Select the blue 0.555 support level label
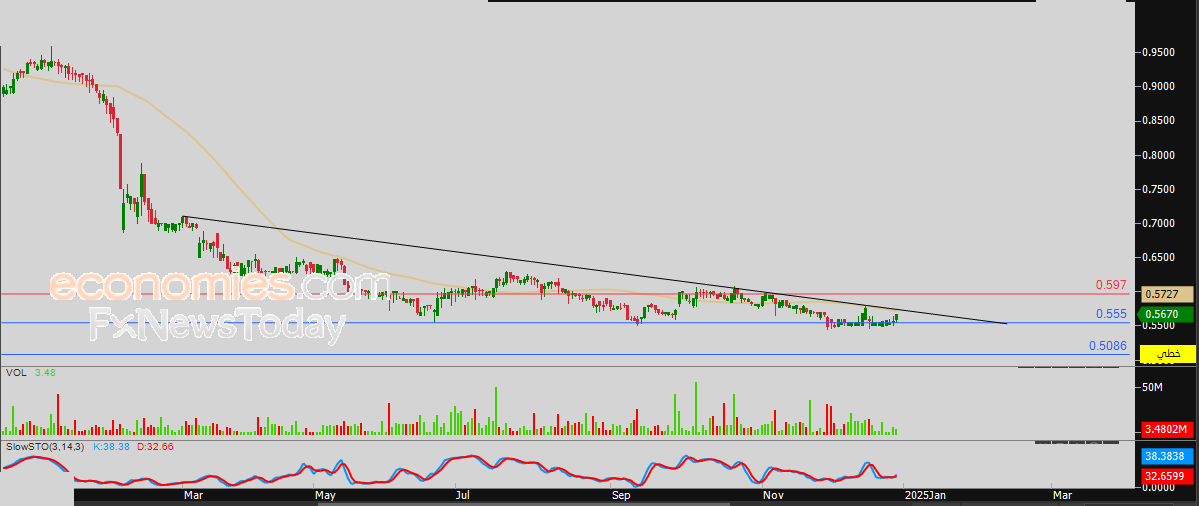 (1111, 313)
